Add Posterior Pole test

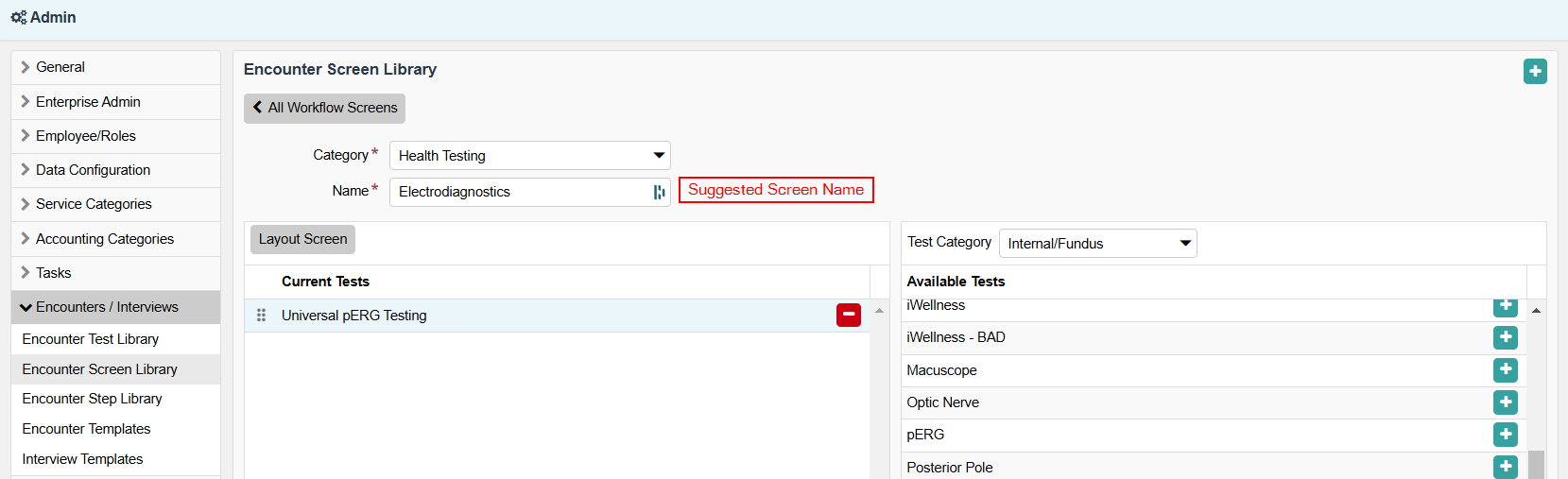coord(1505,467)
